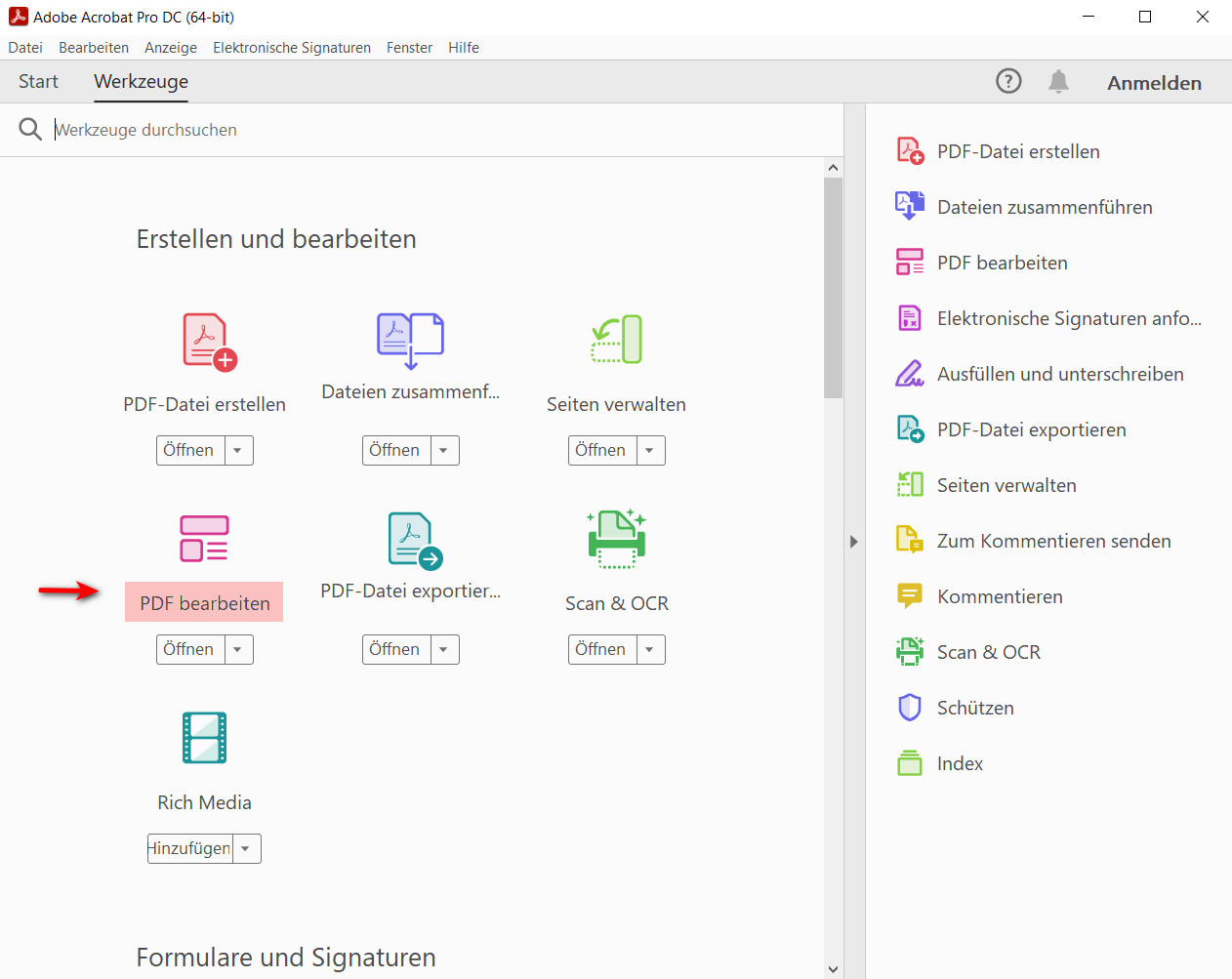Click PDF-Datei erstellen icon in right sidebar
This screenshot has width=1232, height=979.
tap(910, 151)
